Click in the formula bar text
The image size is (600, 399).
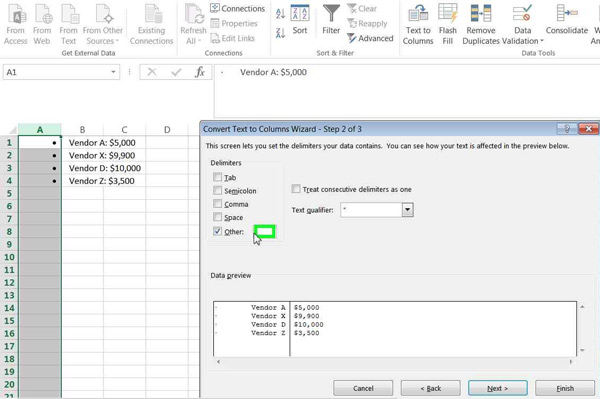tap(273, 72)
